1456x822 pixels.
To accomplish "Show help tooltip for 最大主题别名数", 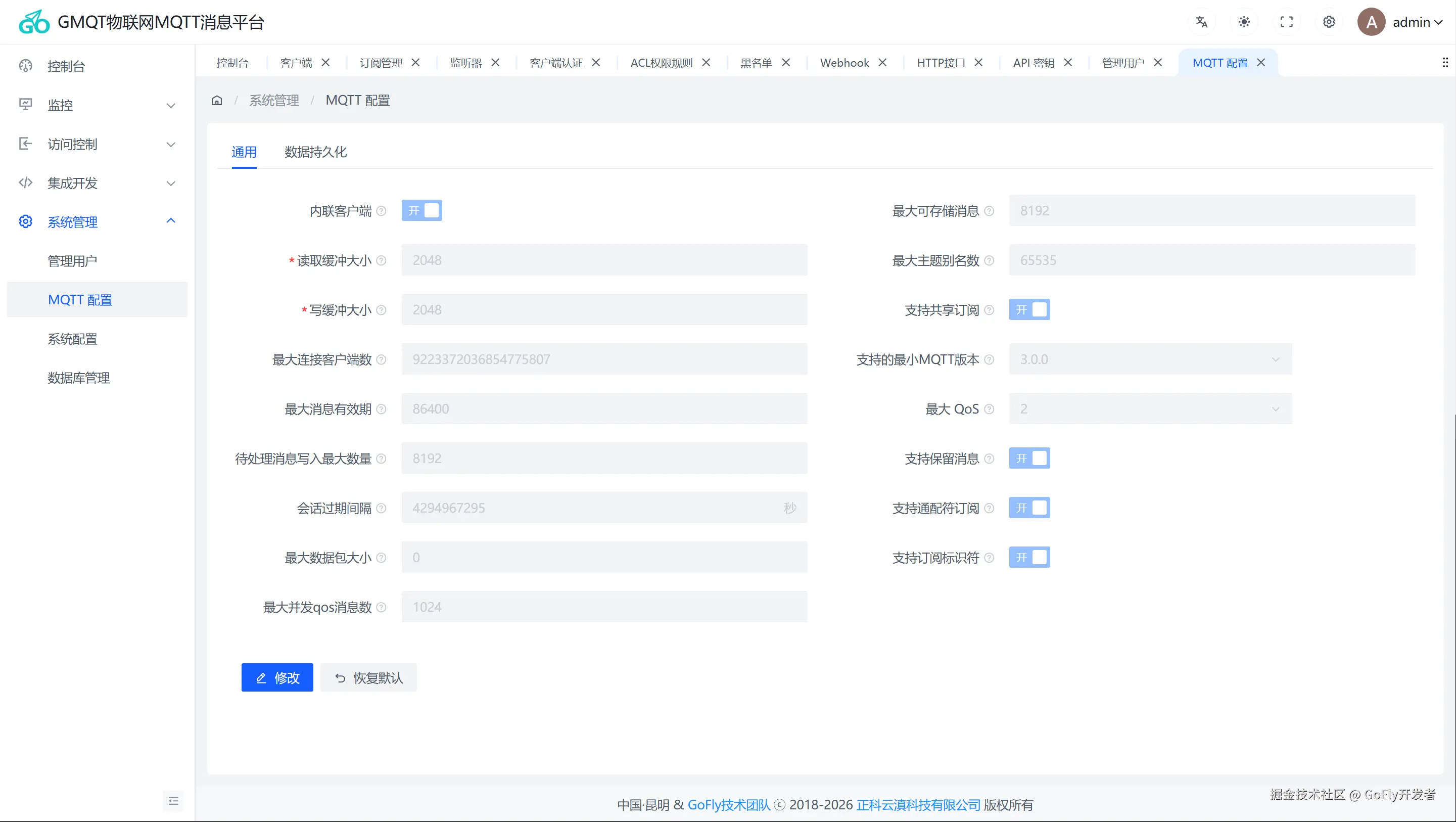I will (989, 261).
